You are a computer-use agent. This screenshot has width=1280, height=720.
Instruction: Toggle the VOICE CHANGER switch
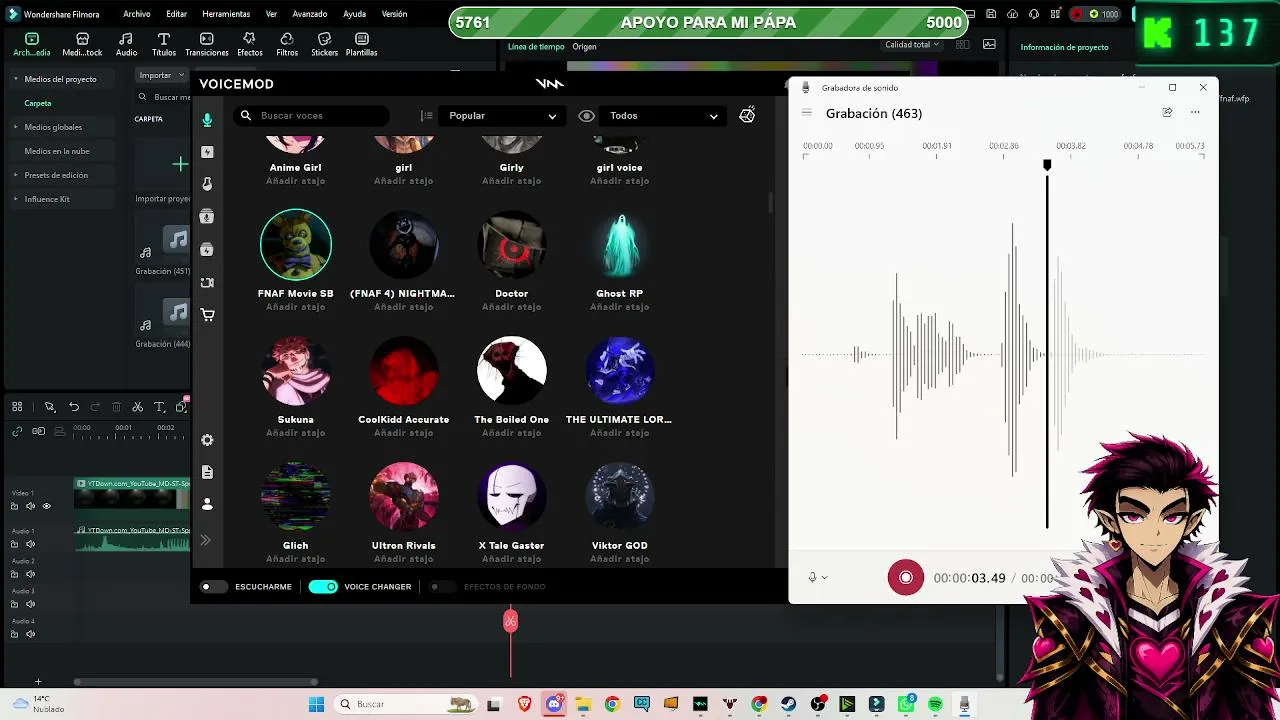(323, 587)
